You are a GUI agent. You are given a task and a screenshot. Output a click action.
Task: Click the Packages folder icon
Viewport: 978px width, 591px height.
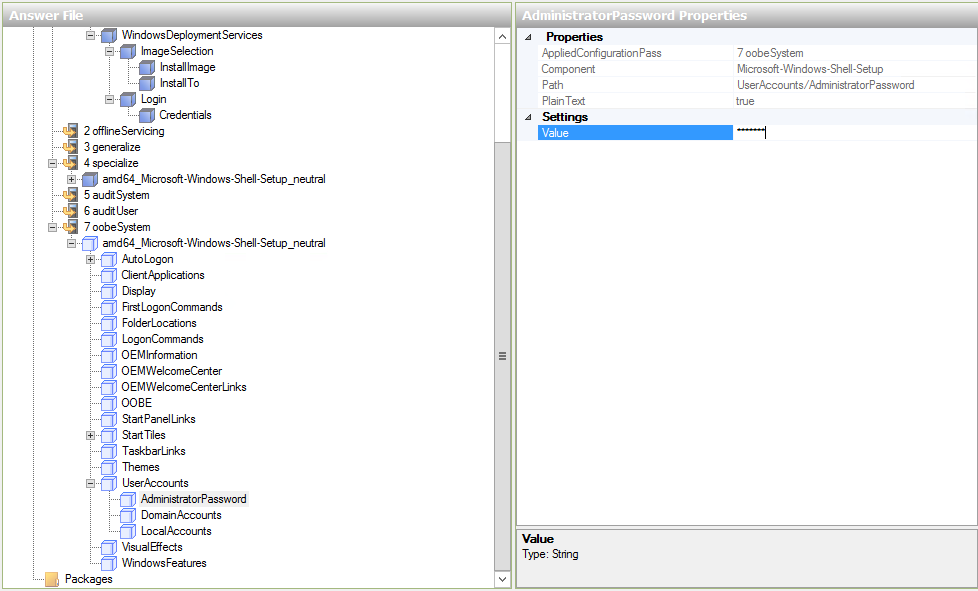(52, 579)
